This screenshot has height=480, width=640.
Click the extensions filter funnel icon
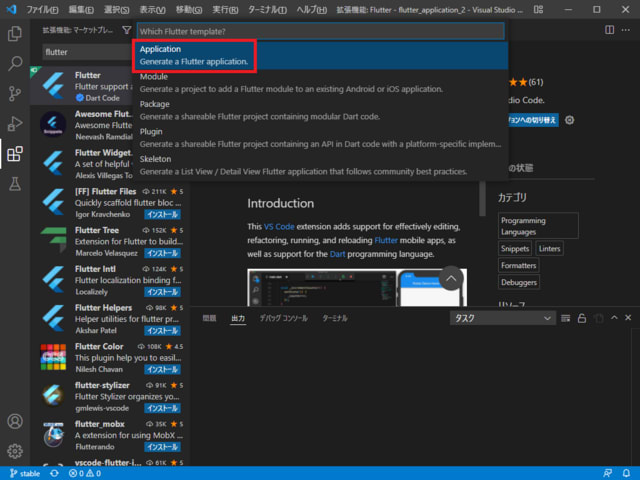(x=126, y=31)
